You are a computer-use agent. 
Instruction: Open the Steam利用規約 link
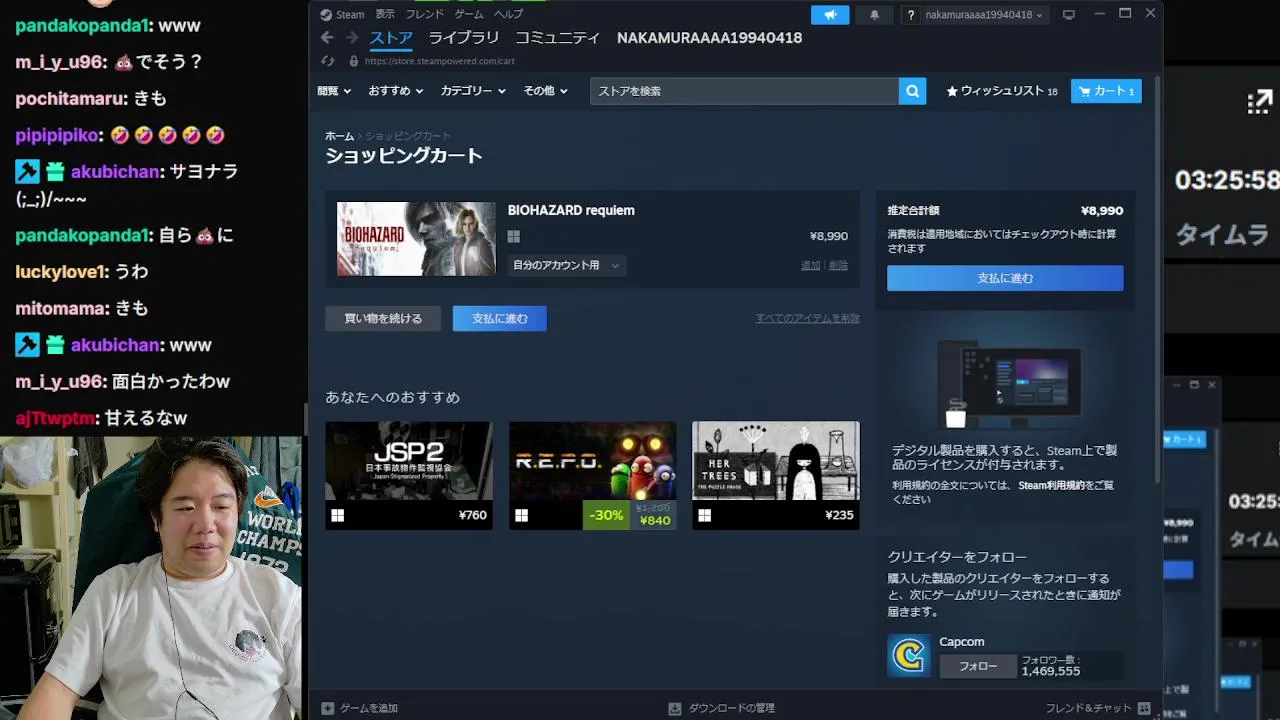coord(1051,485)
